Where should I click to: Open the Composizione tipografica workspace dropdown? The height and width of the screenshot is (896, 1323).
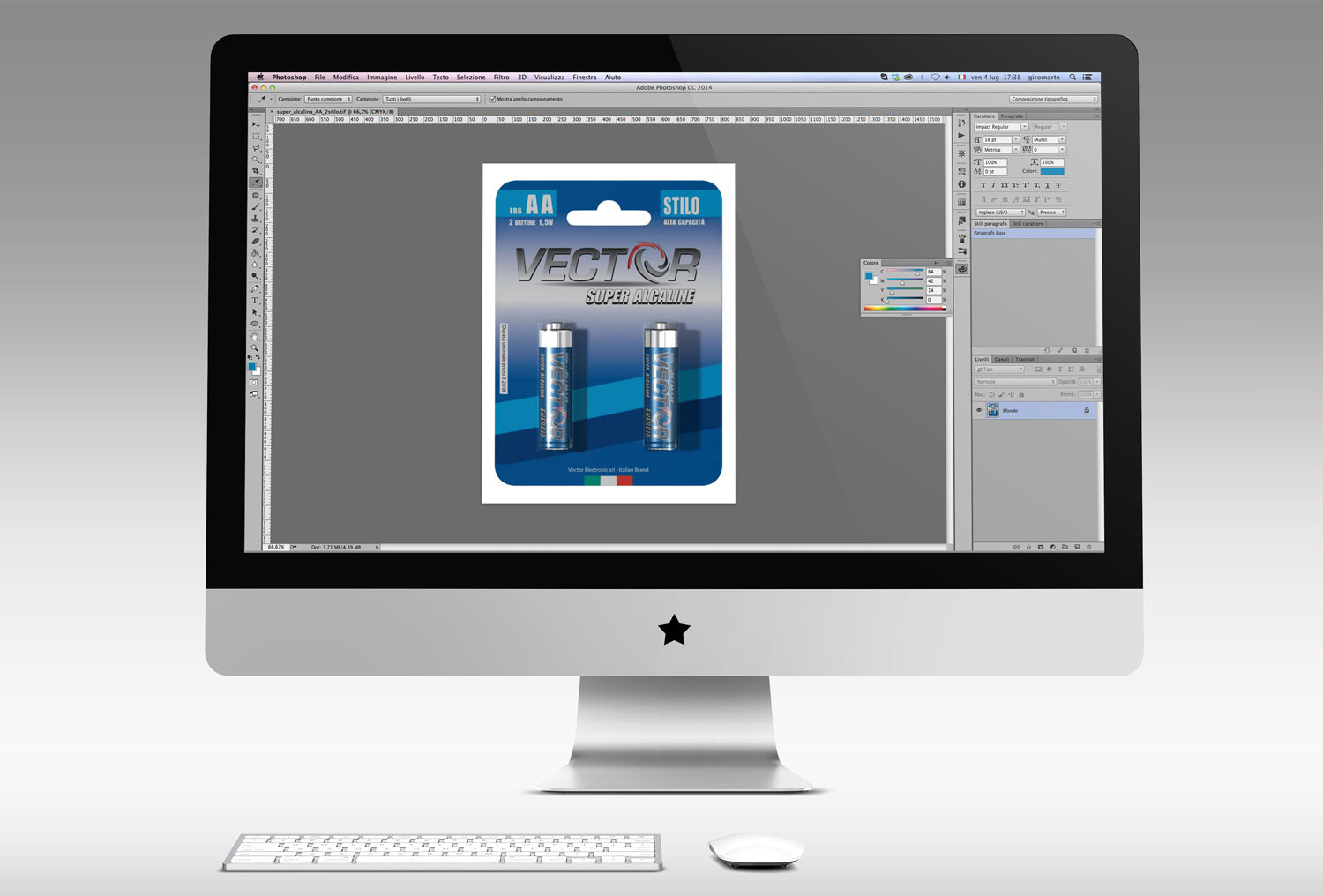click(x=1054, y=99)
